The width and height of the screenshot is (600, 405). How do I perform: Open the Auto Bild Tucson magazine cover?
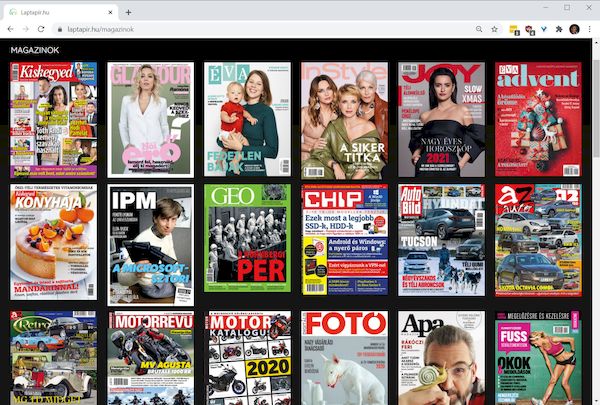point(442,240)
